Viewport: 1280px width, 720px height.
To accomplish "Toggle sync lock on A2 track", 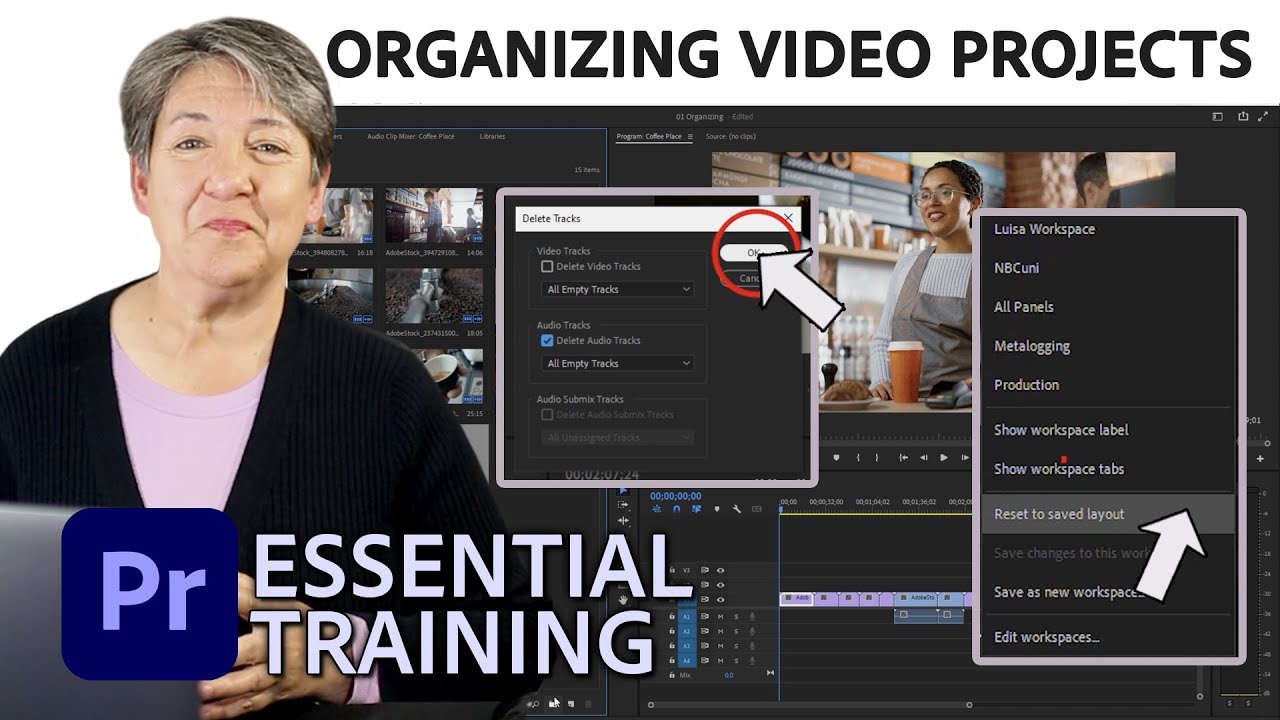I will tap(705, 631).
